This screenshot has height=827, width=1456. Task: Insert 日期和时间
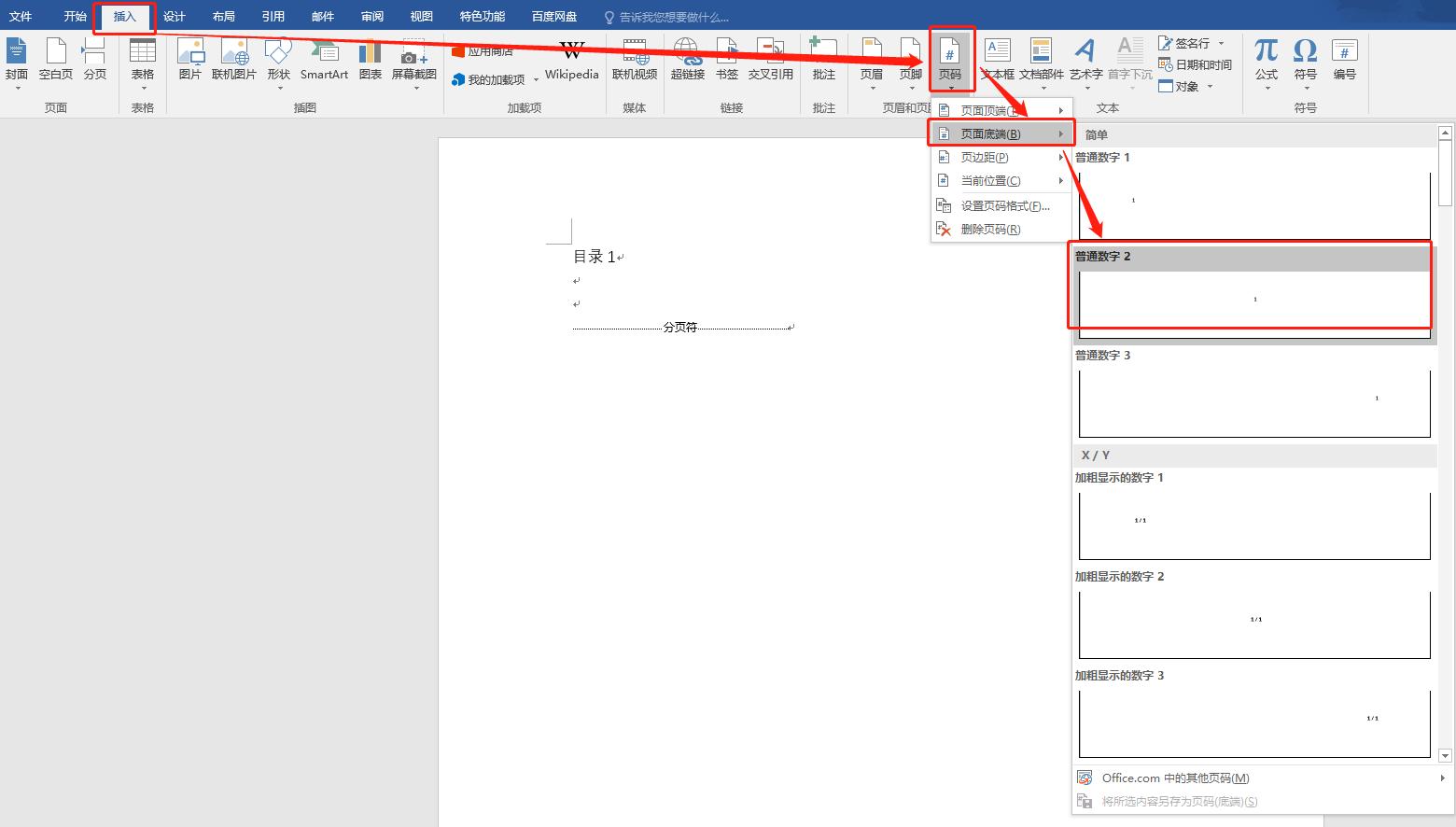(x=1195, y=64)
